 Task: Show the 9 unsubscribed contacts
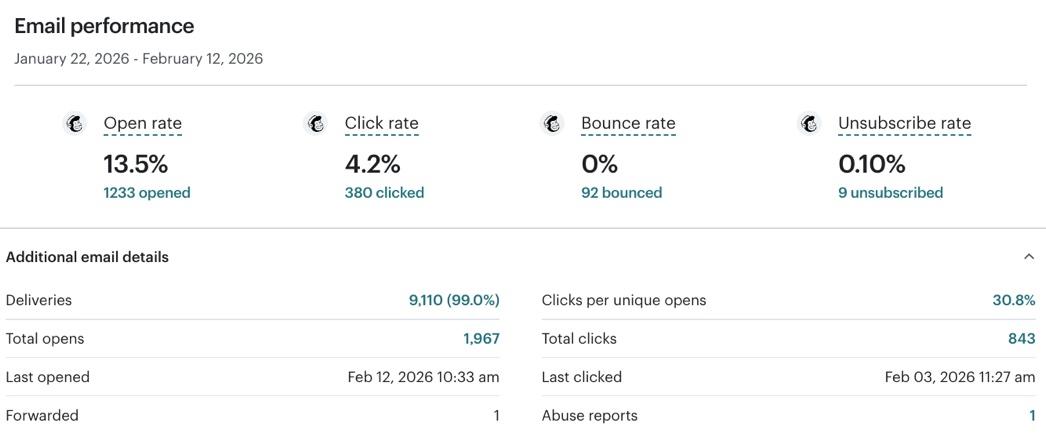coord(890,193)
